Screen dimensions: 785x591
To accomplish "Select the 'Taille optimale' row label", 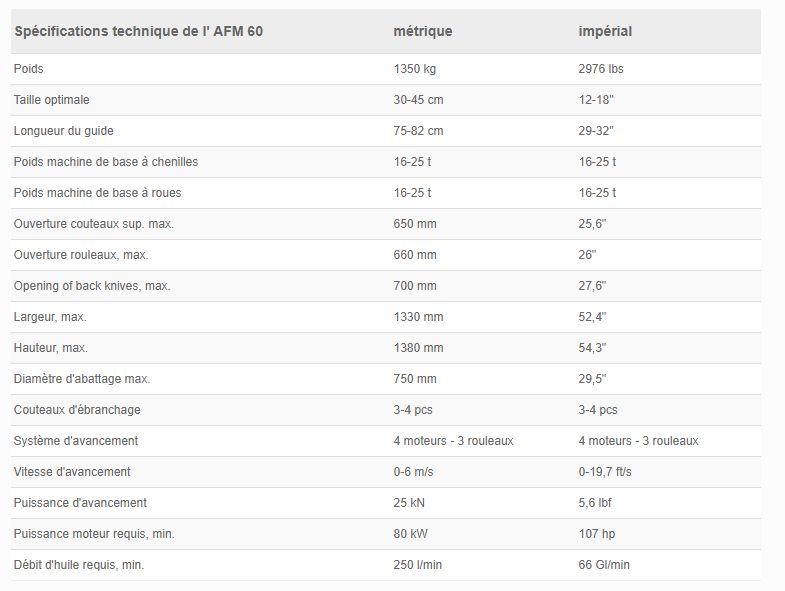I will click(x=52, y=100).
